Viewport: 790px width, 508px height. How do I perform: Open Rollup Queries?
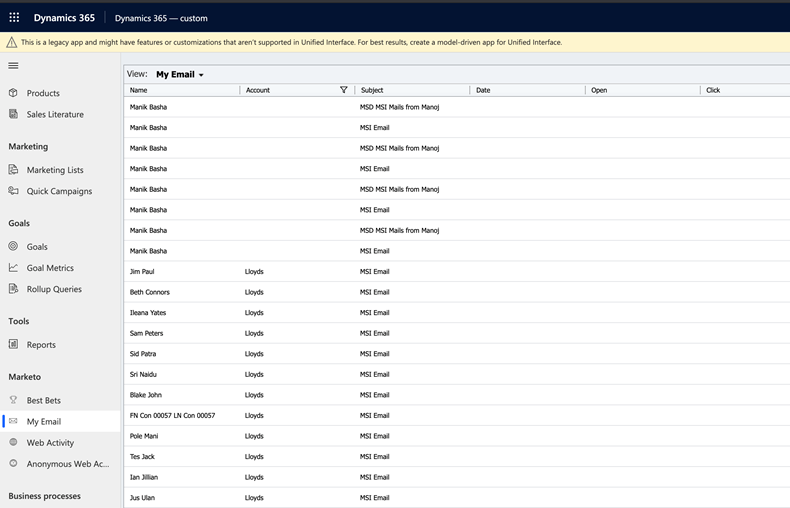54,289
